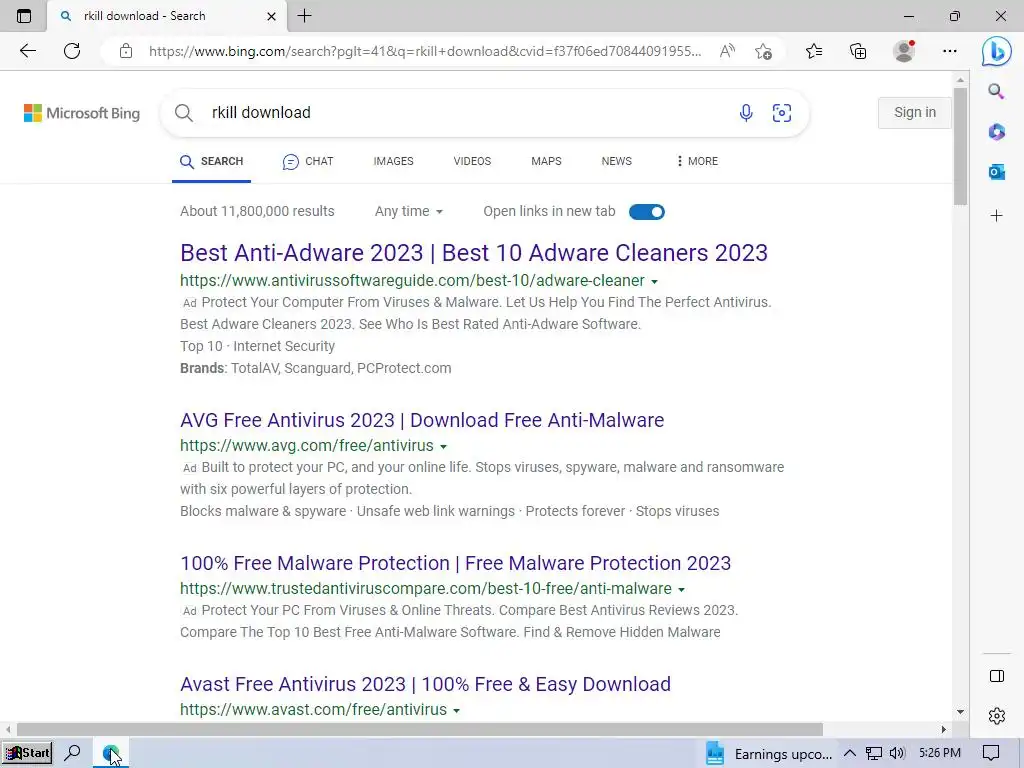Open Outlook in the sidebar
The image size is (1024, 768).
coord(997,172)
